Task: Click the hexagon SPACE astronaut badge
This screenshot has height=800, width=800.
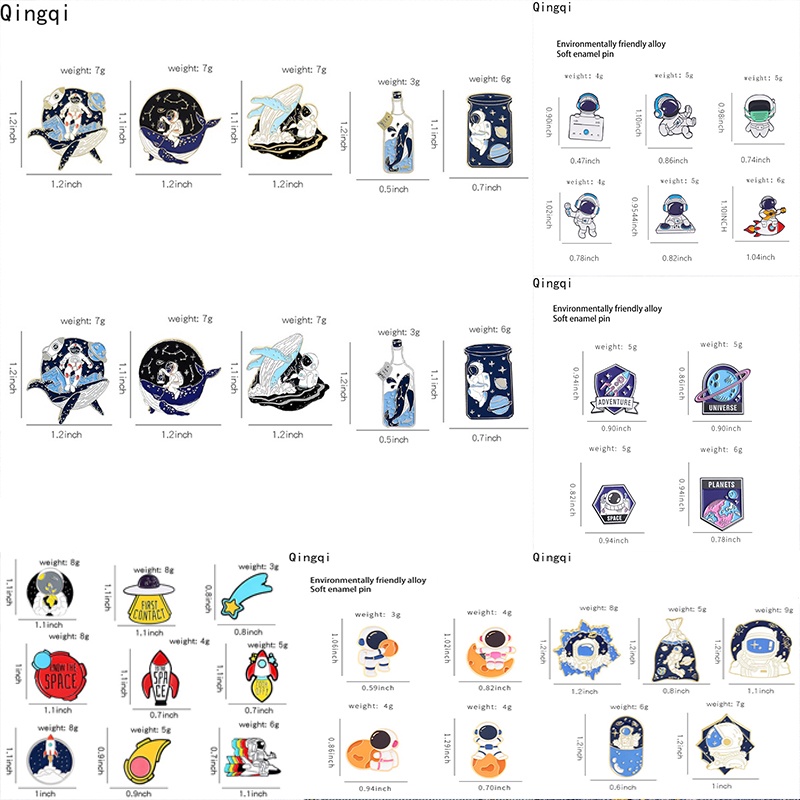Action: coord(614,504)
